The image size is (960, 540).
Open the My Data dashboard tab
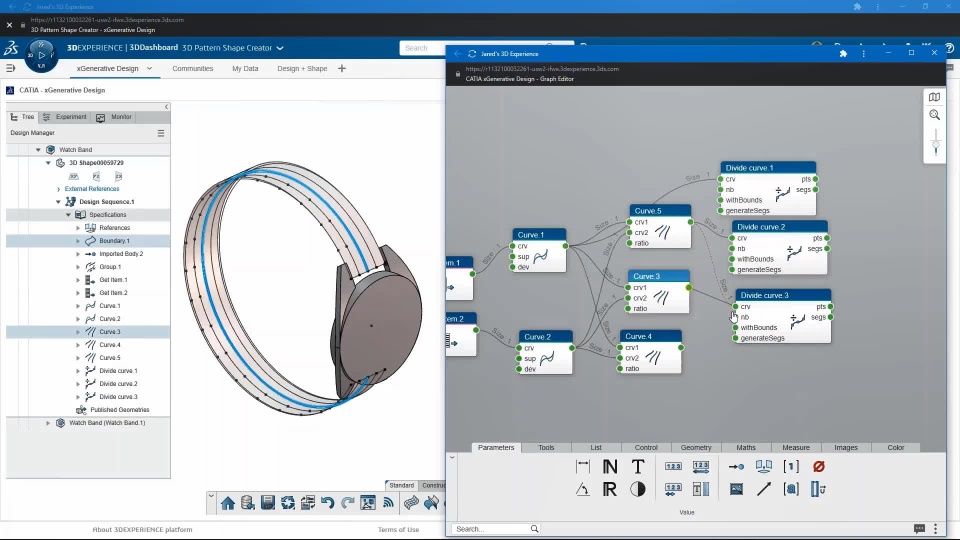(245, 69)
